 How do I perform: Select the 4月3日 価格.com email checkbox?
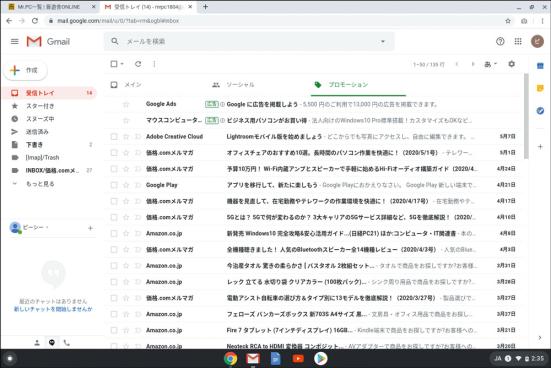pyautogui.click(x=114, y=250)
